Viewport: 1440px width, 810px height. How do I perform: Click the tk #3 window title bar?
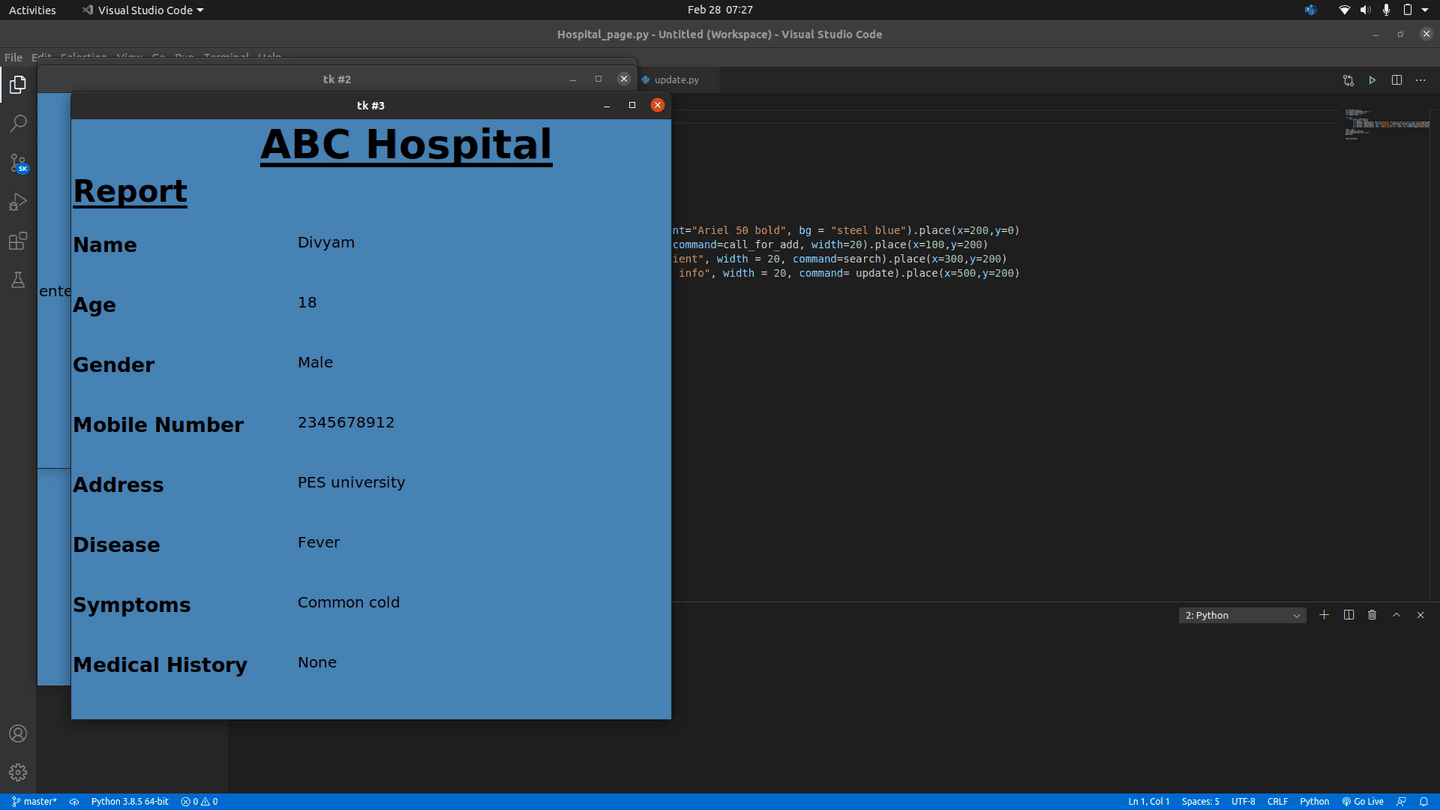(370, 105)
